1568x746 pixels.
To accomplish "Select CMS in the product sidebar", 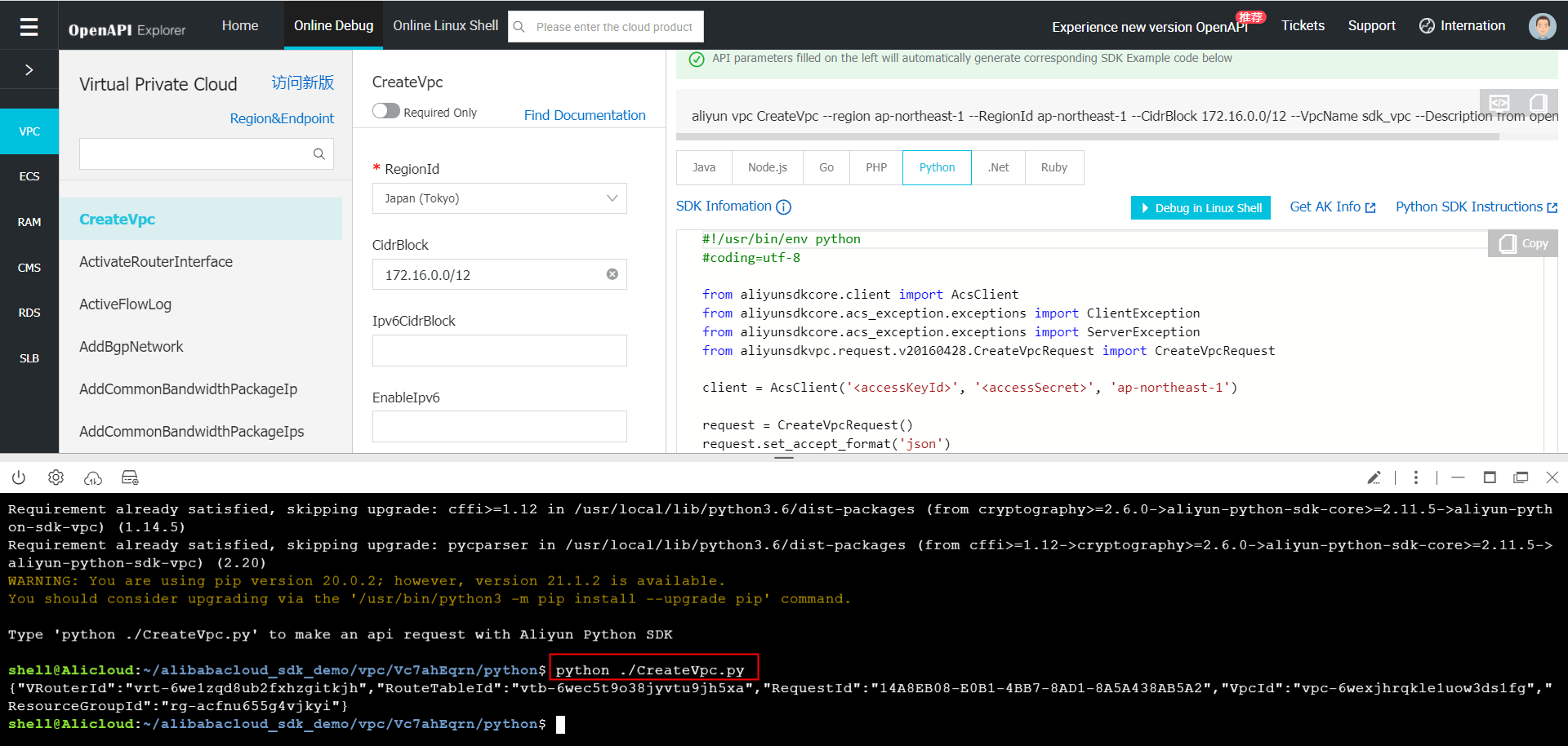I will coord(29,268).
